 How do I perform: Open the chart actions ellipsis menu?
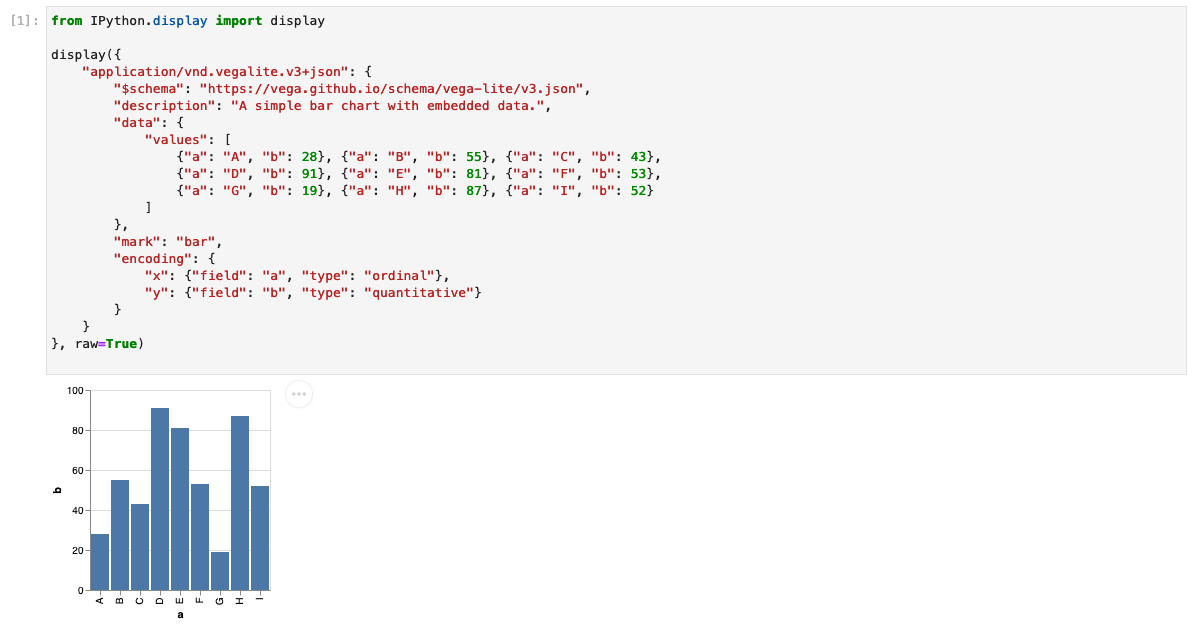coord(299,394)
